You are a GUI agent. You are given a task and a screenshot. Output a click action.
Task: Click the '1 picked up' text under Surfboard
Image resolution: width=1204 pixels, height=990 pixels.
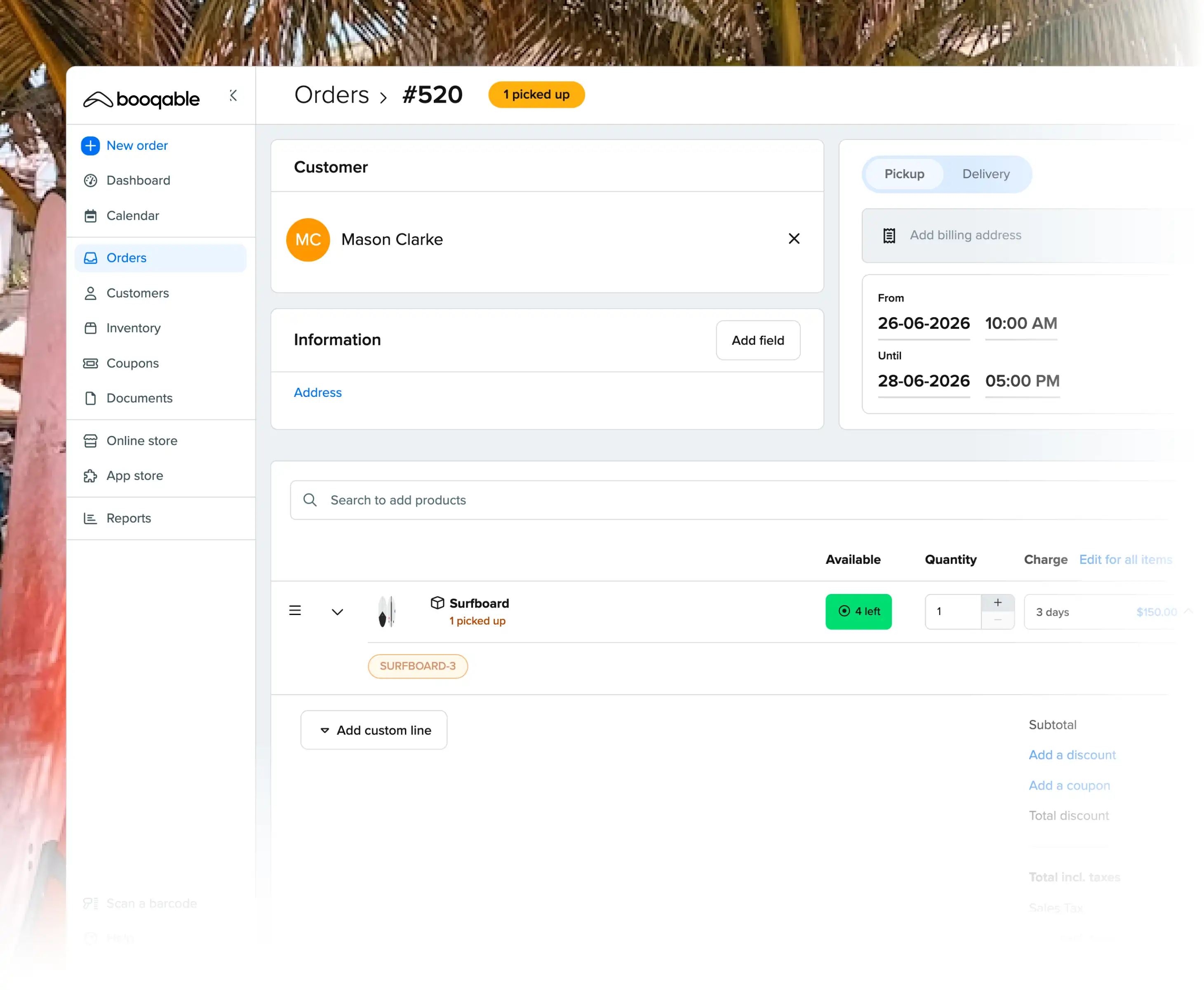477,621
